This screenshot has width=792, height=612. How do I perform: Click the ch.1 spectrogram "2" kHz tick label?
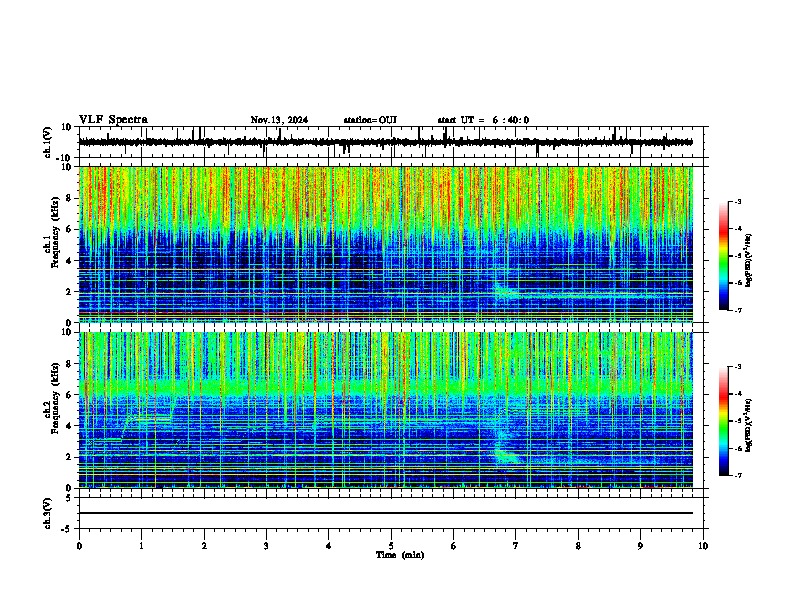[x=70, y=292]
